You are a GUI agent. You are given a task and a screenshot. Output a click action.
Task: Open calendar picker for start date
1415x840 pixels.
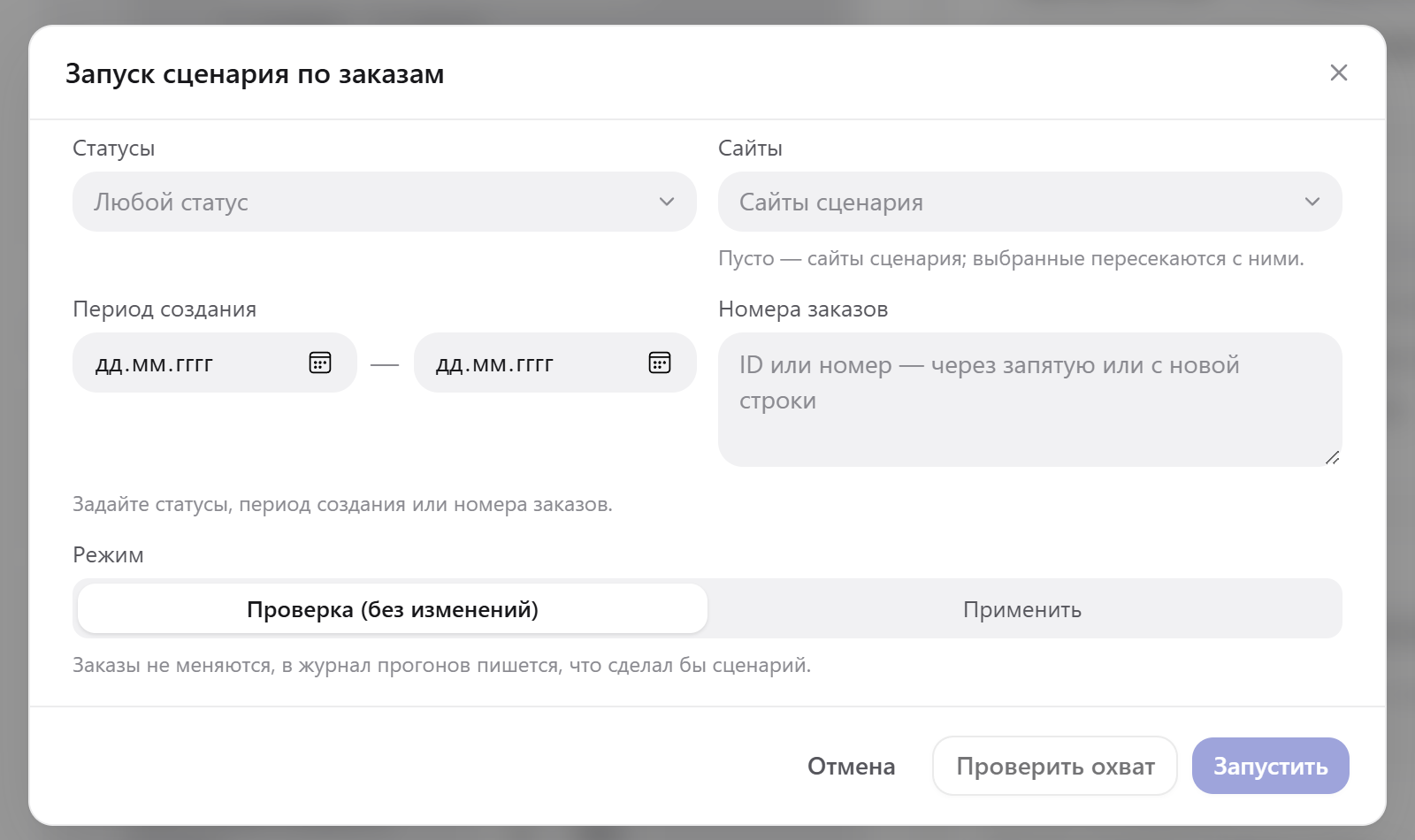tap(320, 363)
